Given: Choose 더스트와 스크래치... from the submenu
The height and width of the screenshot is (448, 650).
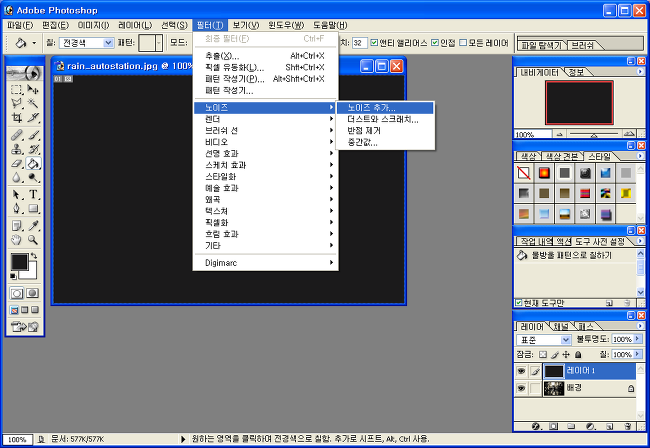Looking at the screenshot, I should coord(385,119).
